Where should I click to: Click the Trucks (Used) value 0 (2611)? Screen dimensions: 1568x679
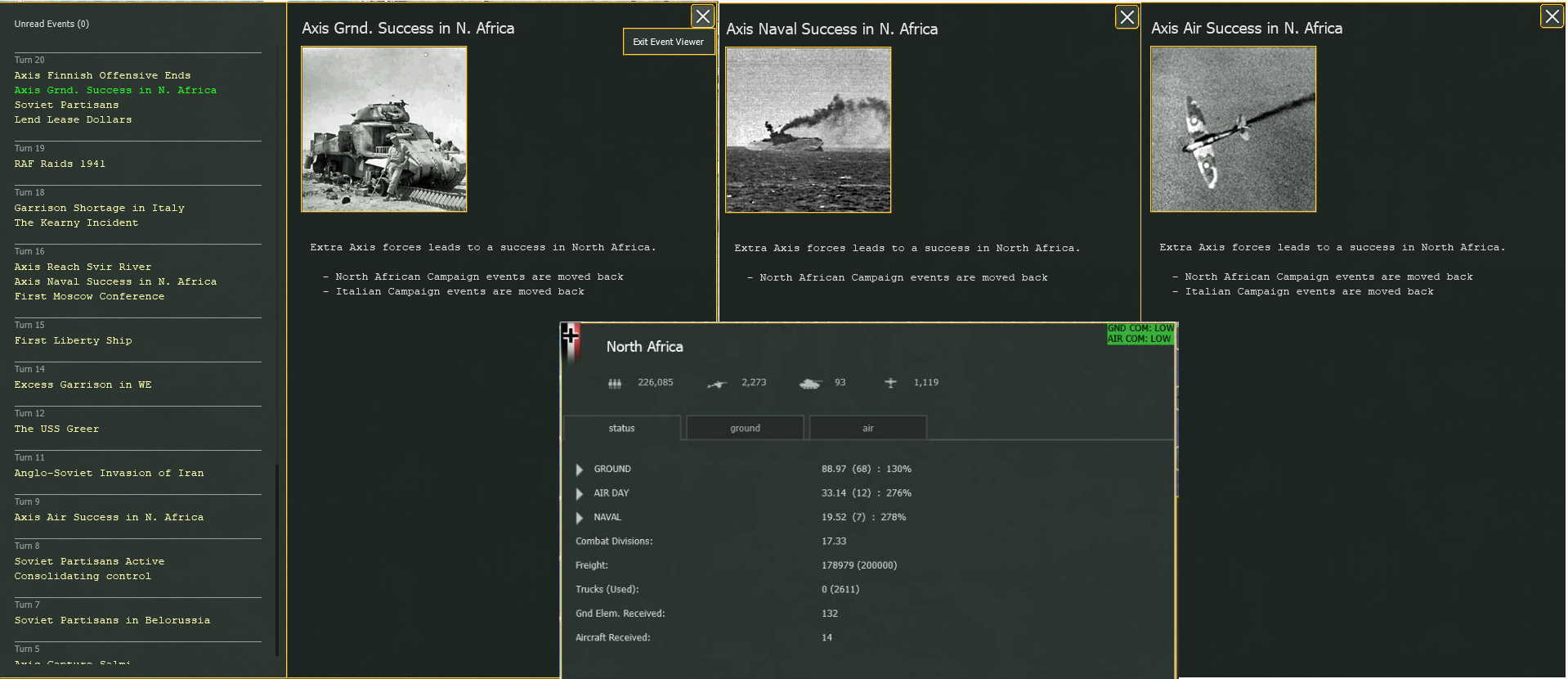tap(840, 590)
